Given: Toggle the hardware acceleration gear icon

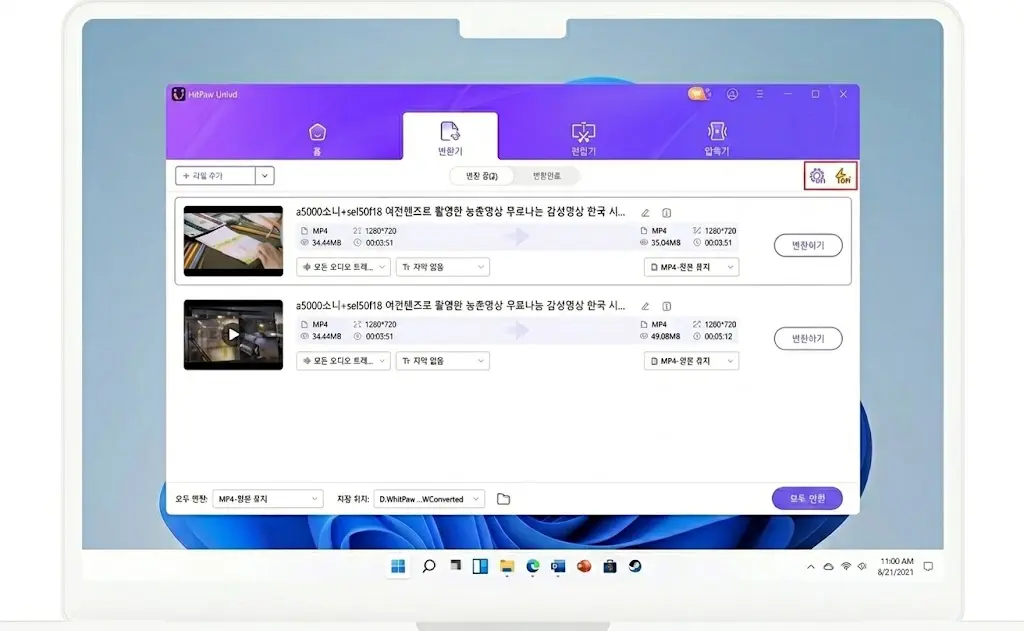Looking at the screenshot, I should point(817,176).
